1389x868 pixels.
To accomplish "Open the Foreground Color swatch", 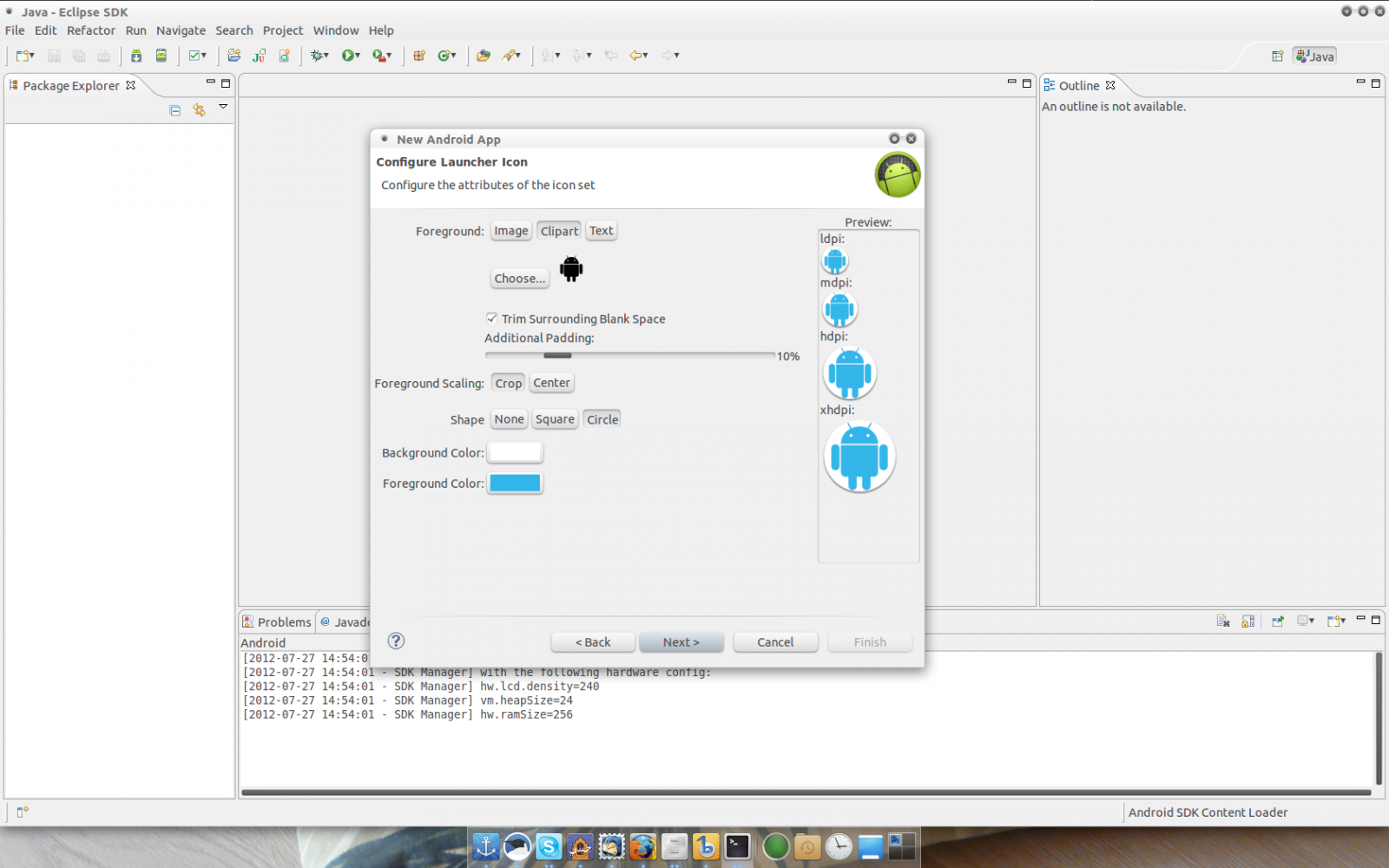I will coord(515,483).
